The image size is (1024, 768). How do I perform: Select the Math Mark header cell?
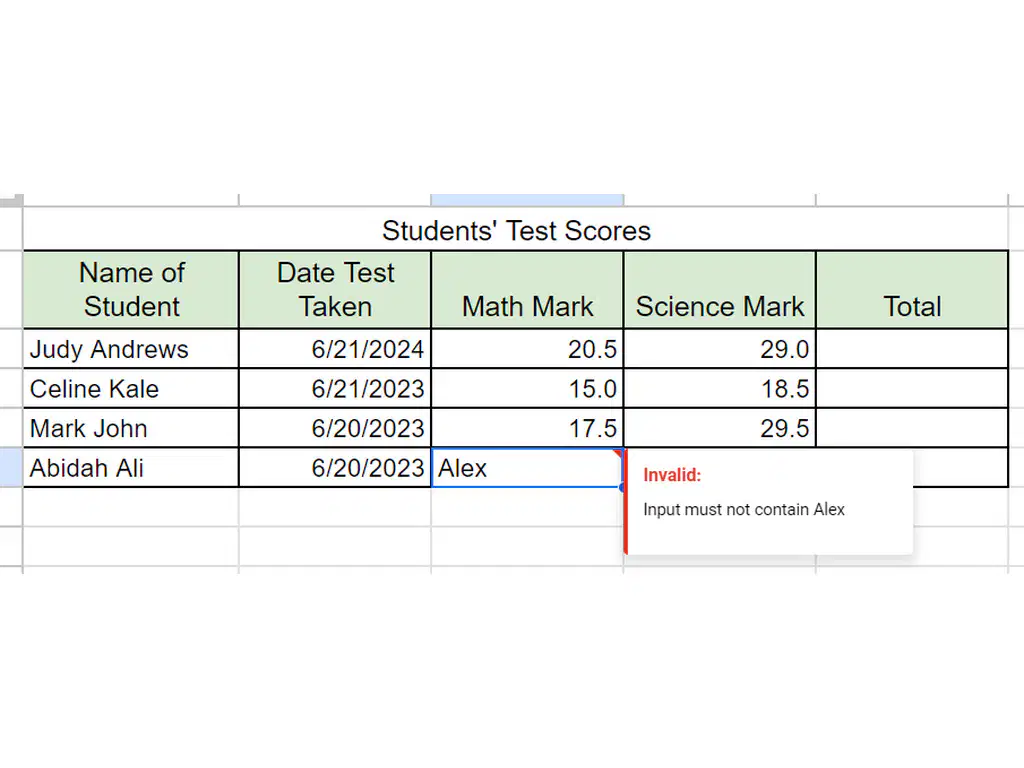pos(527,289)
